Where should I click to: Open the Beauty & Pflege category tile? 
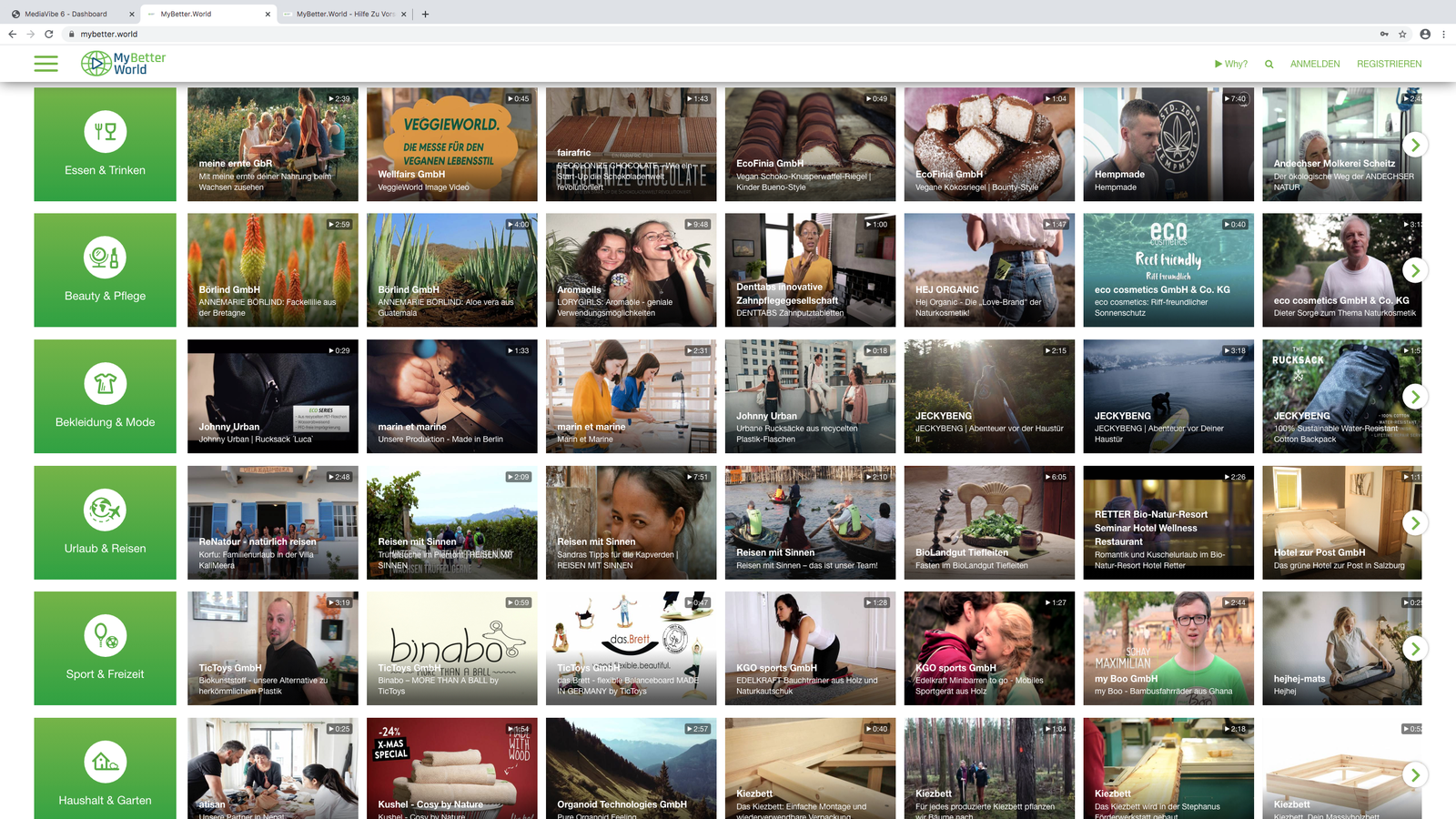tap(105, 270)
